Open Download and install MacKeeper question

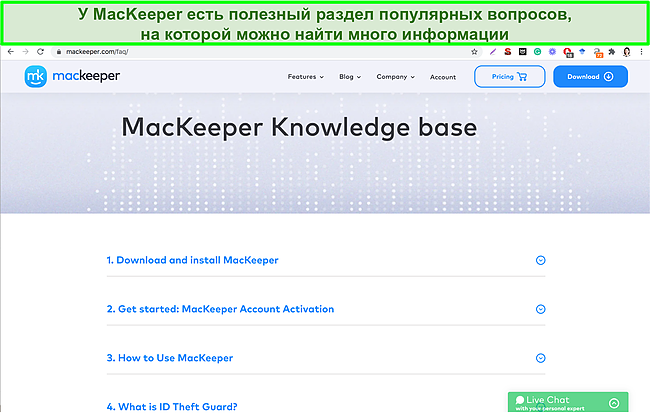pyautogui.click(x=192, y=260)
